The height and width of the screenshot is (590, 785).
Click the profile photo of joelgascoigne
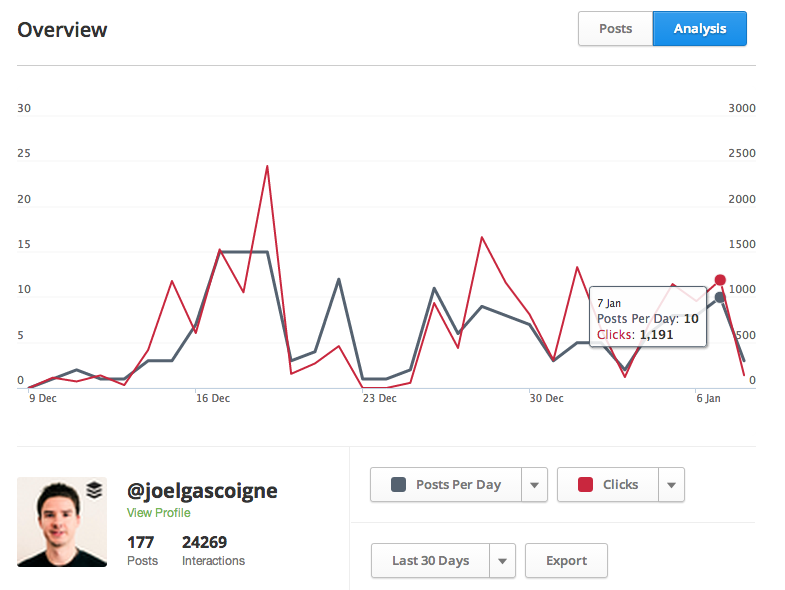click(62, 522)
